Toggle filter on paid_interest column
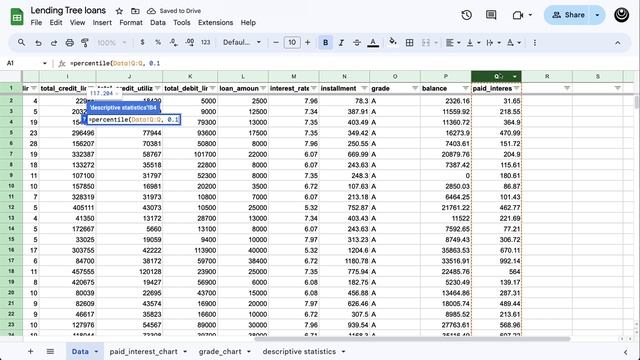Viewport: 640px width, 360px height. (516, 88)
